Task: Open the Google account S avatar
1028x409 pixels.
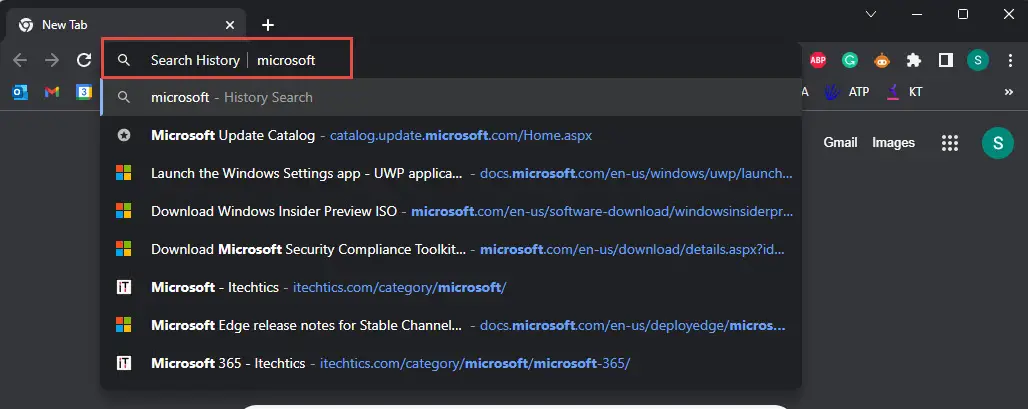Action: (998, 143)
